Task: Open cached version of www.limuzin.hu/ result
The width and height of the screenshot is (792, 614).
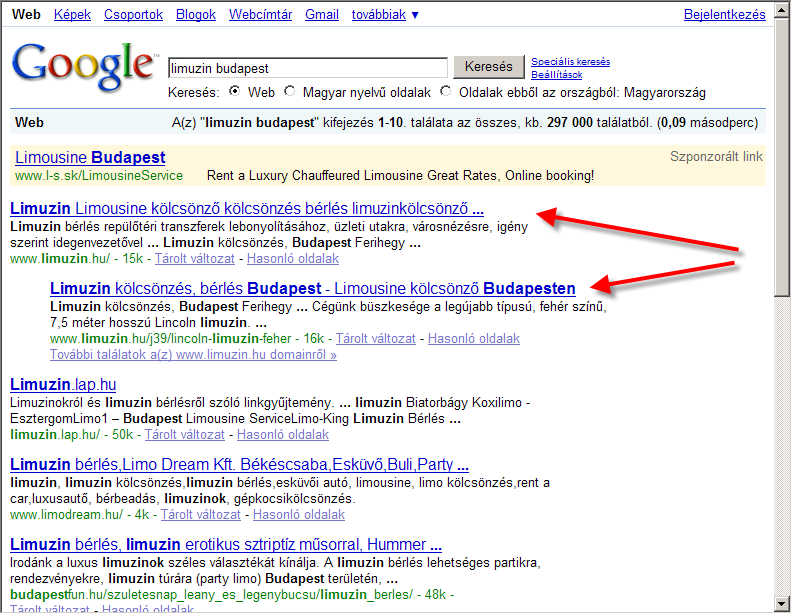Action: 195,259
